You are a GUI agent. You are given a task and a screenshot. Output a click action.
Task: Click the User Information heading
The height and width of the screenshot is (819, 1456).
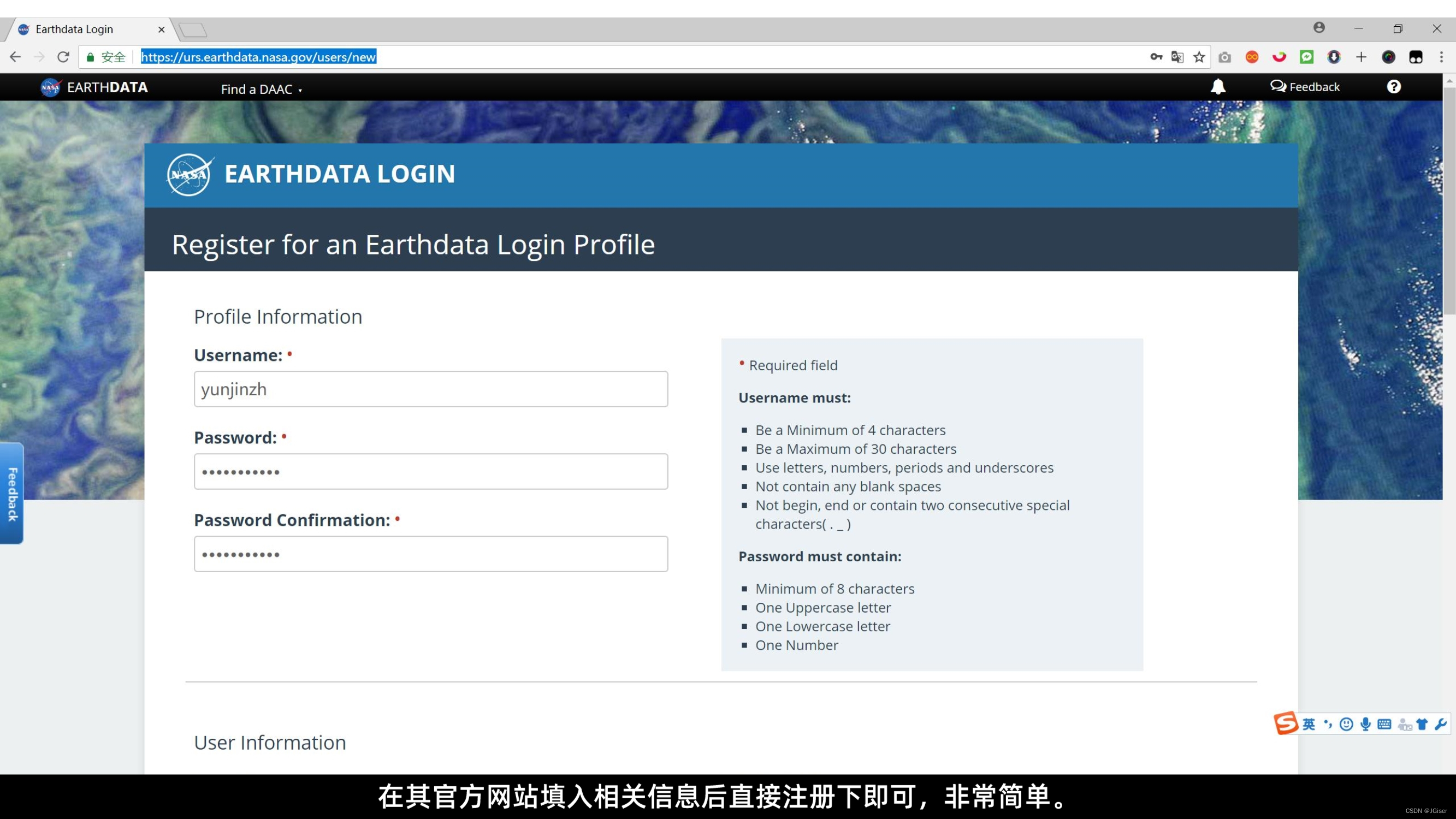tap(270, 742)
